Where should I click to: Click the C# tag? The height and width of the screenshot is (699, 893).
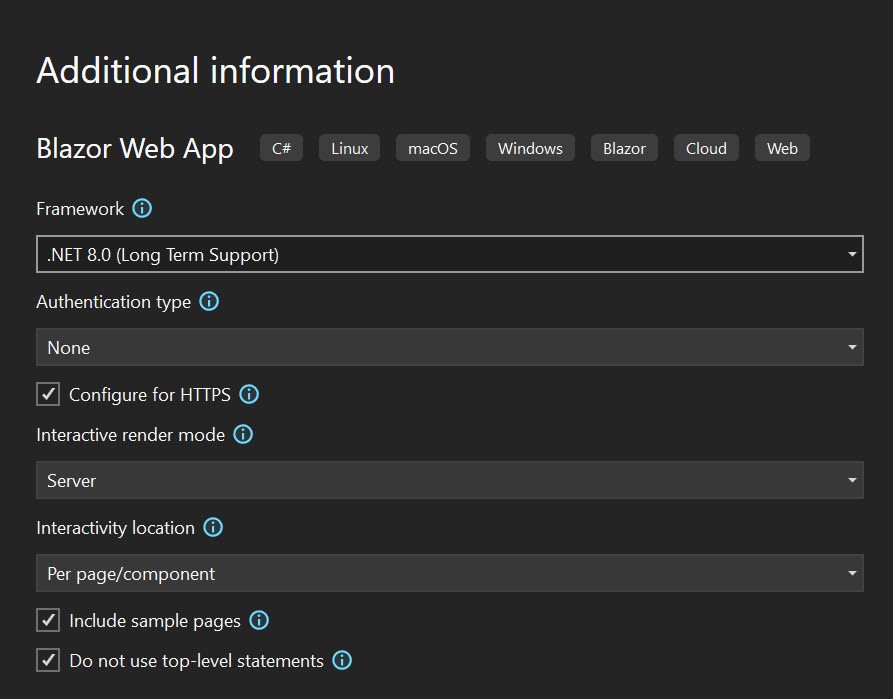tap(281, 148)
